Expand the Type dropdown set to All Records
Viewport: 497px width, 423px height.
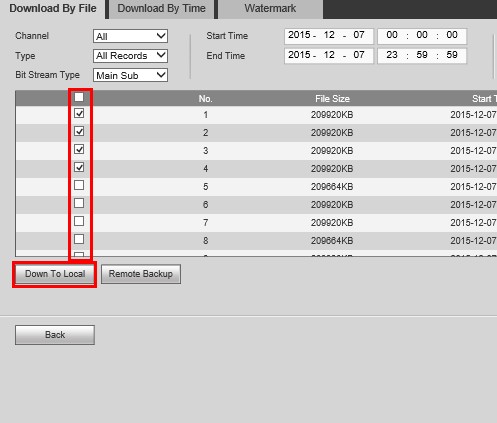coord(130,56)
